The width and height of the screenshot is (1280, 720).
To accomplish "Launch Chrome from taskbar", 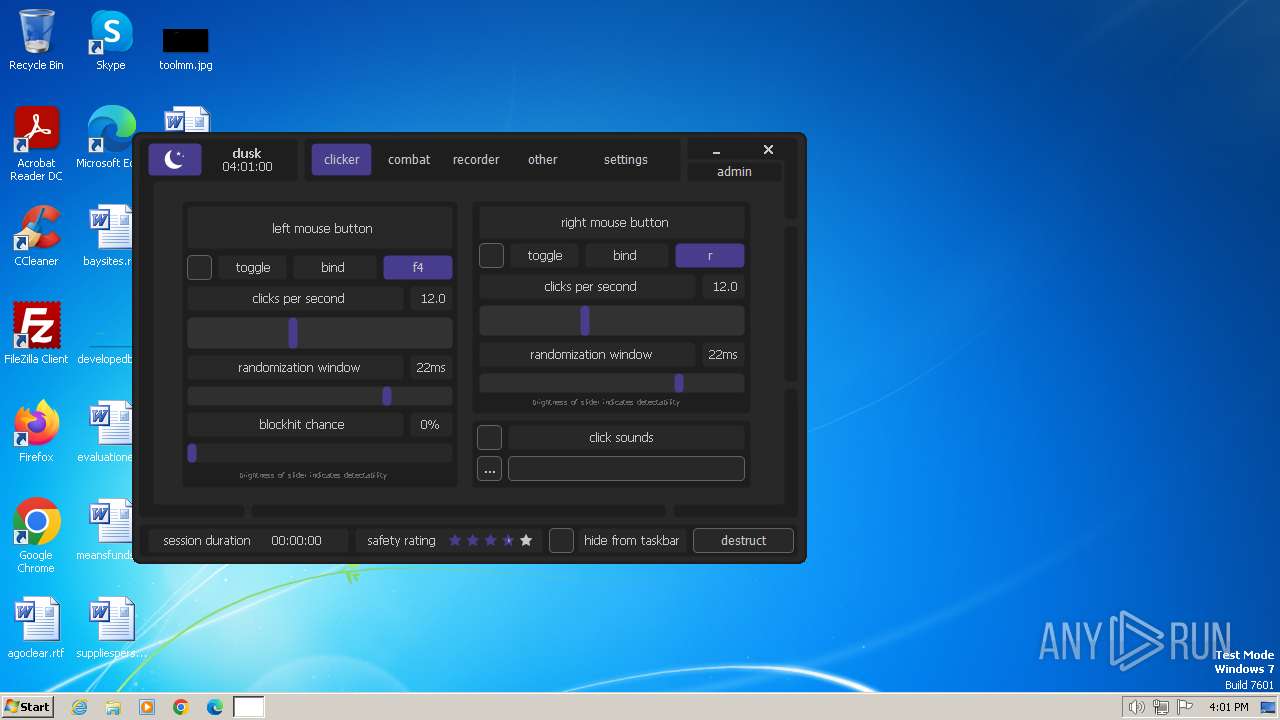I will [x=181, y=707].
